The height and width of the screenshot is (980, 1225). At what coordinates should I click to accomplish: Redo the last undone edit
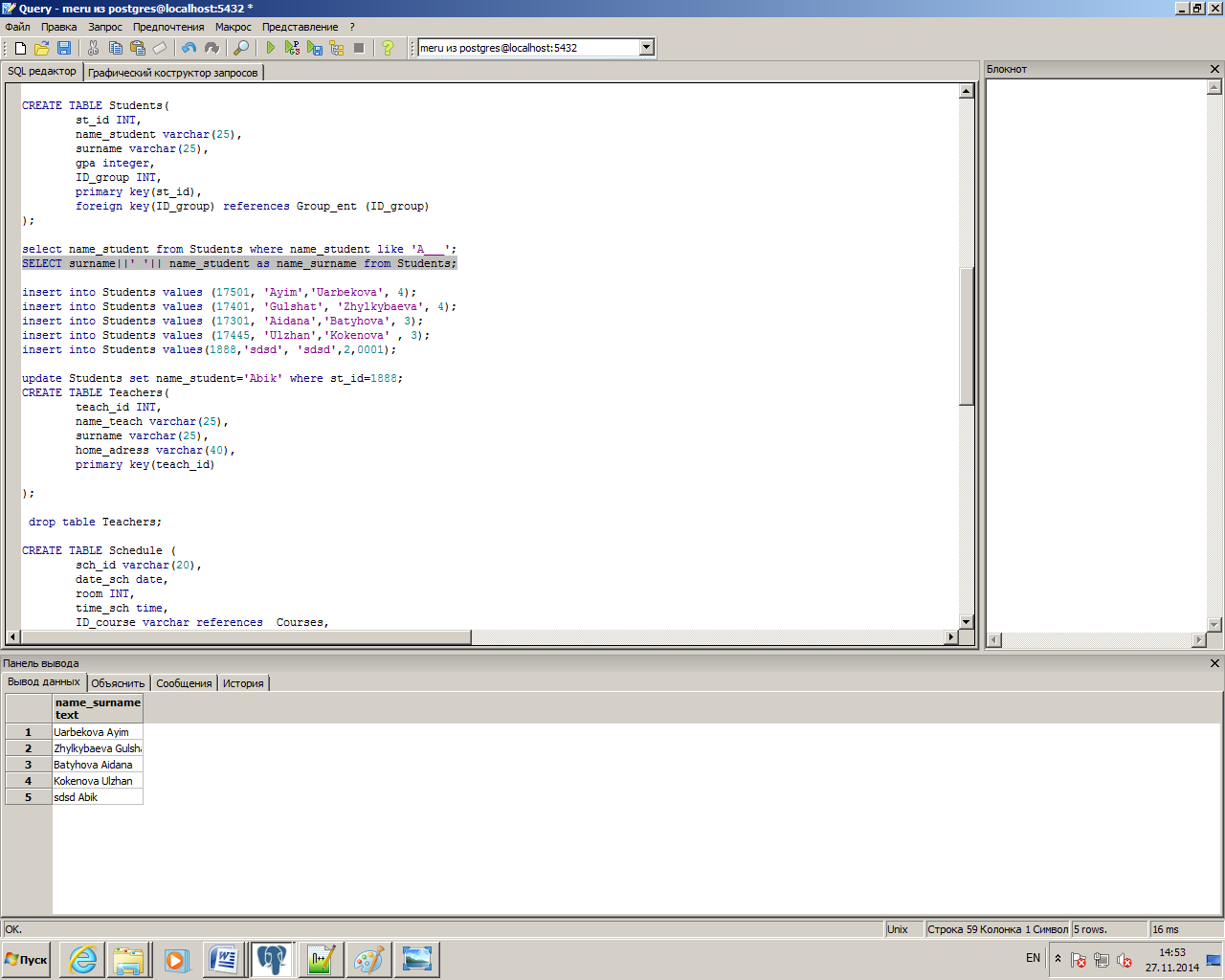[212, 48]
